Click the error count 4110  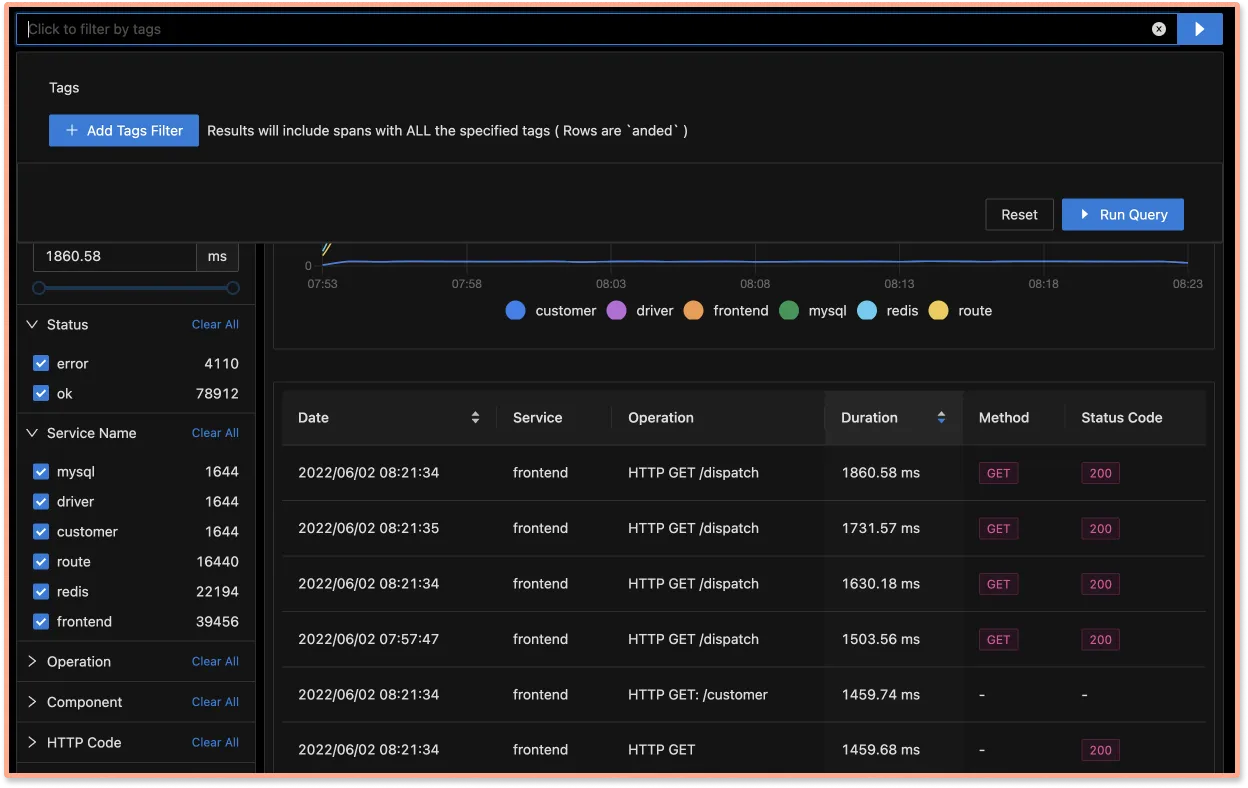pyautogui.click(x=221, y=363)
